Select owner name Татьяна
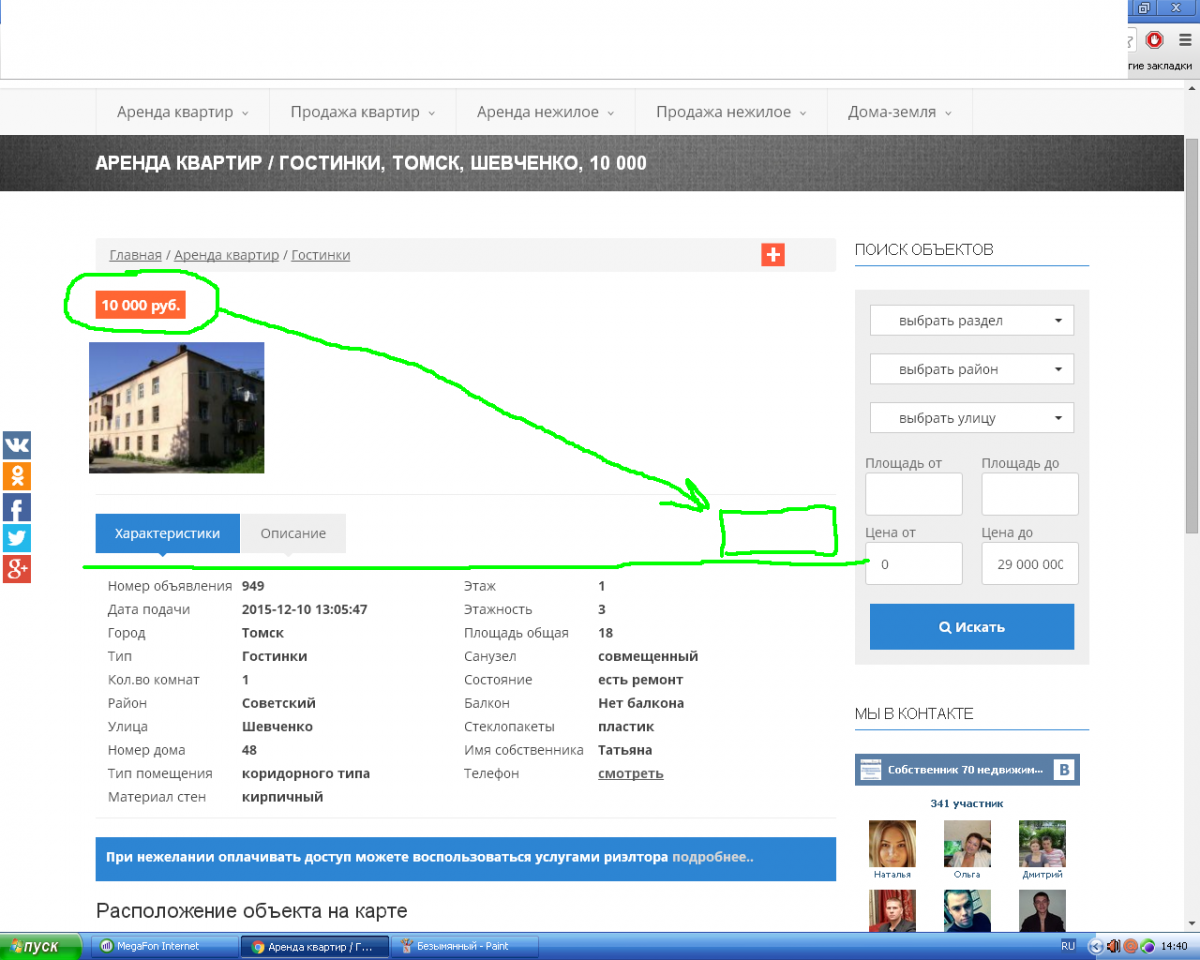1200x960 pixels. (625, 750)
